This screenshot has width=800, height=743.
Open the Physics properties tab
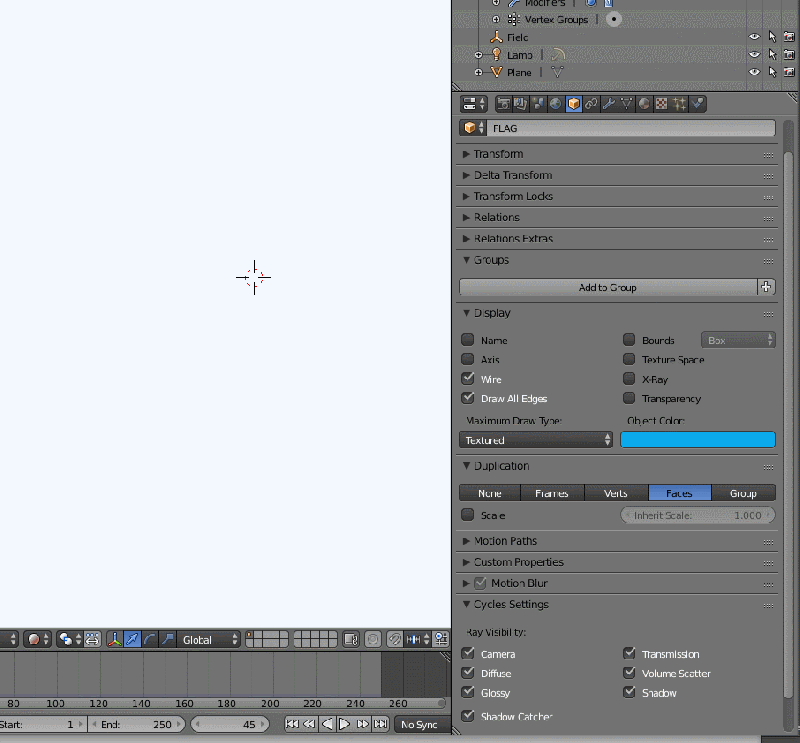click(x=695, y=103)
